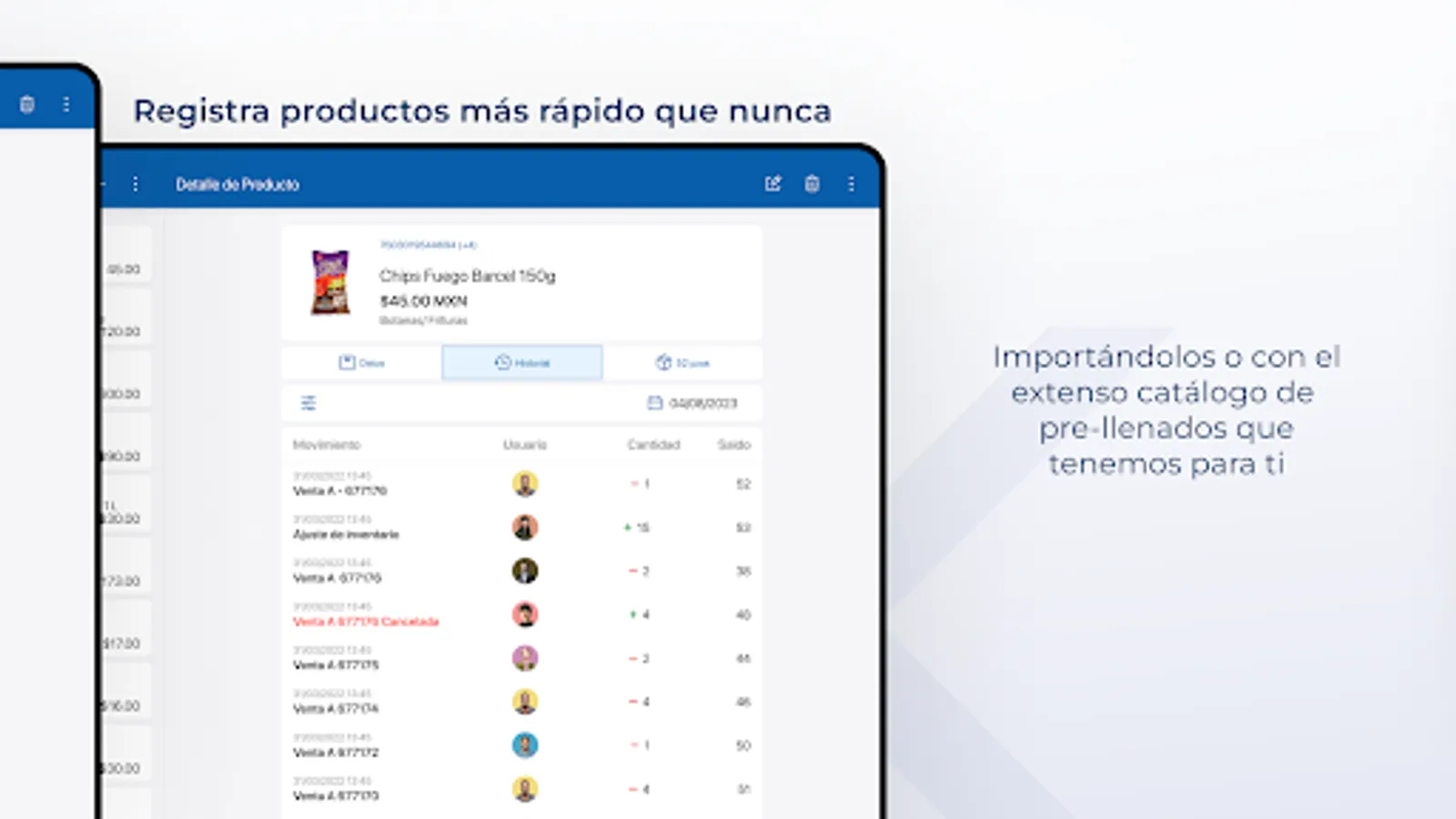Tap the edit product pencil icon

[773, 184]
